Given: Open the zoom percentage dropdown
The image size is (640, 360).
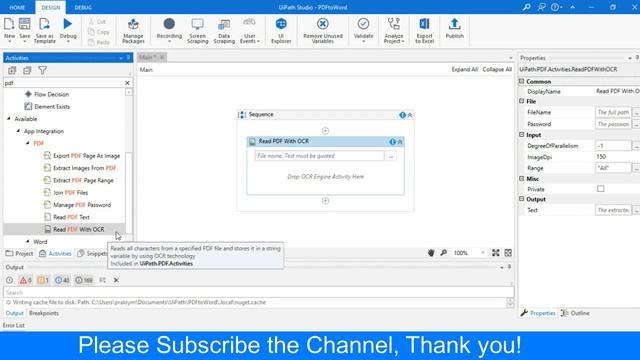Looking at the screenshot, I should (x=483, y=253).
